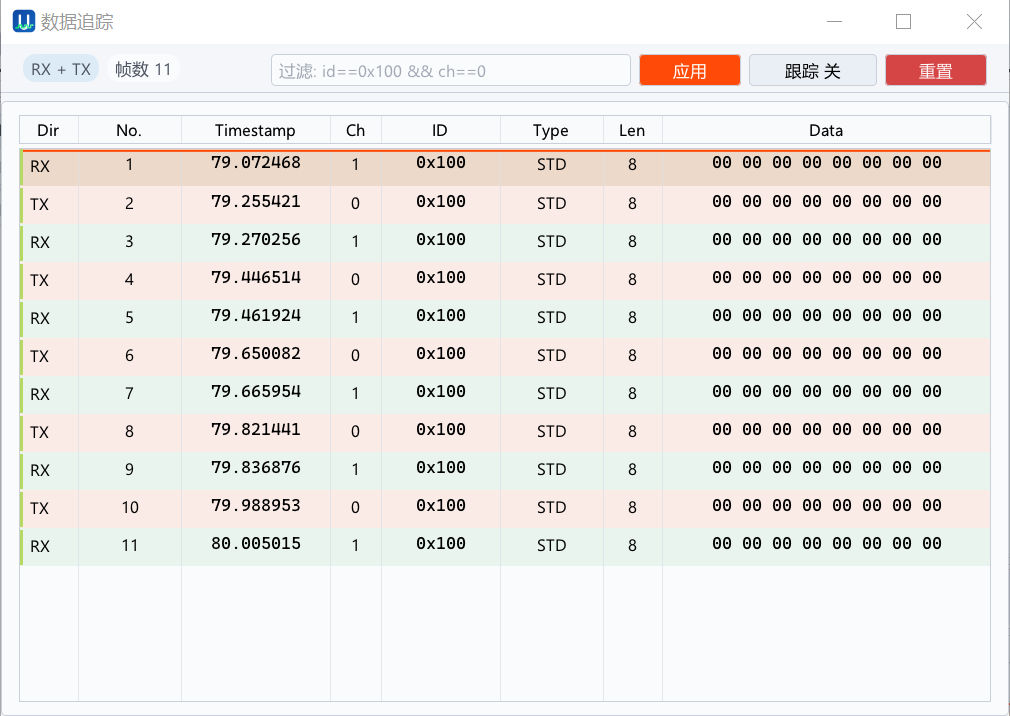
Task: Click channel 1 in frame 7 row
Action: 356,393
